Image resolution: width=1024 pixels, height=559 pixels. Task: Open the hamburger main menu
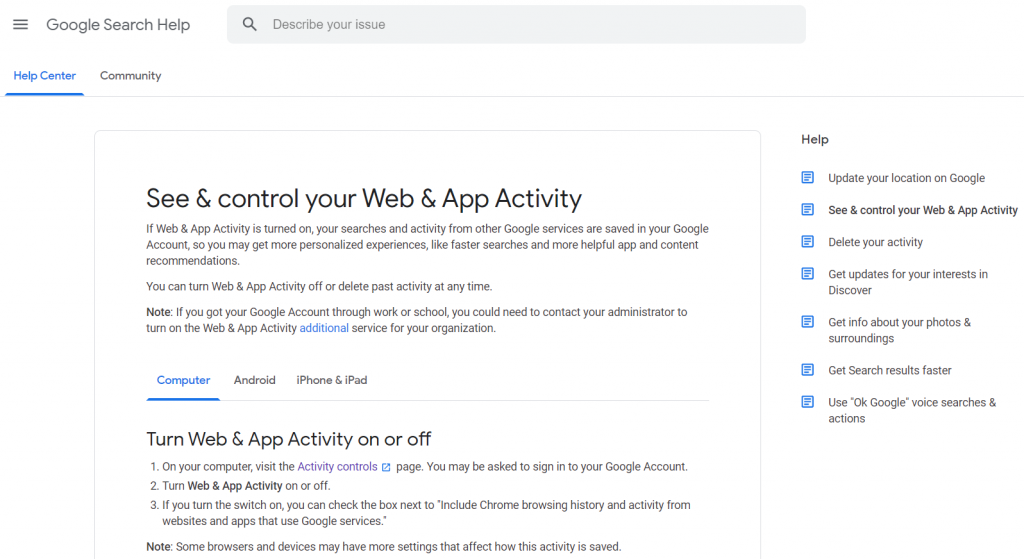point(20,25)
